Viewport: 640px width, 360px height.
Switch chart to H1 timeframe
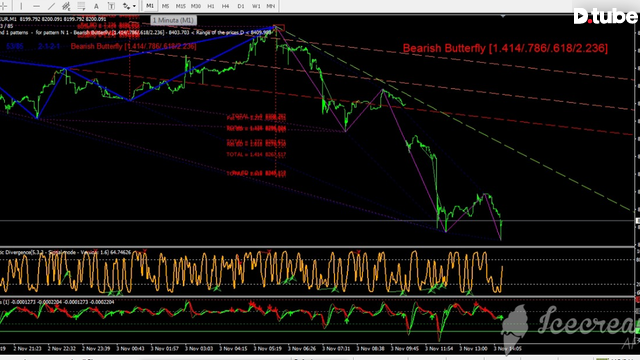click(x=211, y=6)
